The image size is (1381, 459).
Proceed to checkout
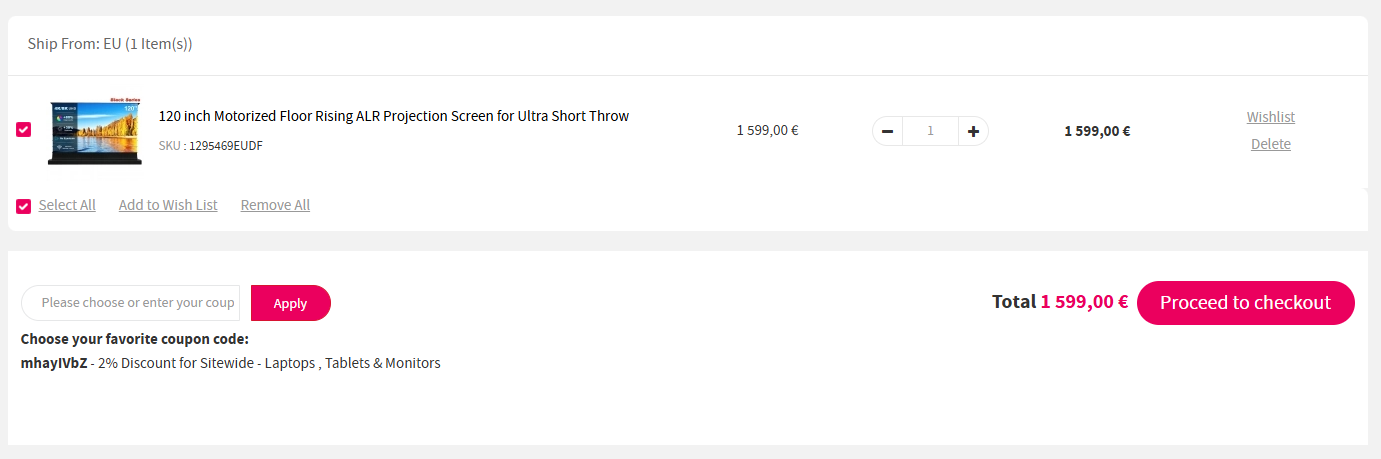pyautogui.click(x=1245, y=303)
